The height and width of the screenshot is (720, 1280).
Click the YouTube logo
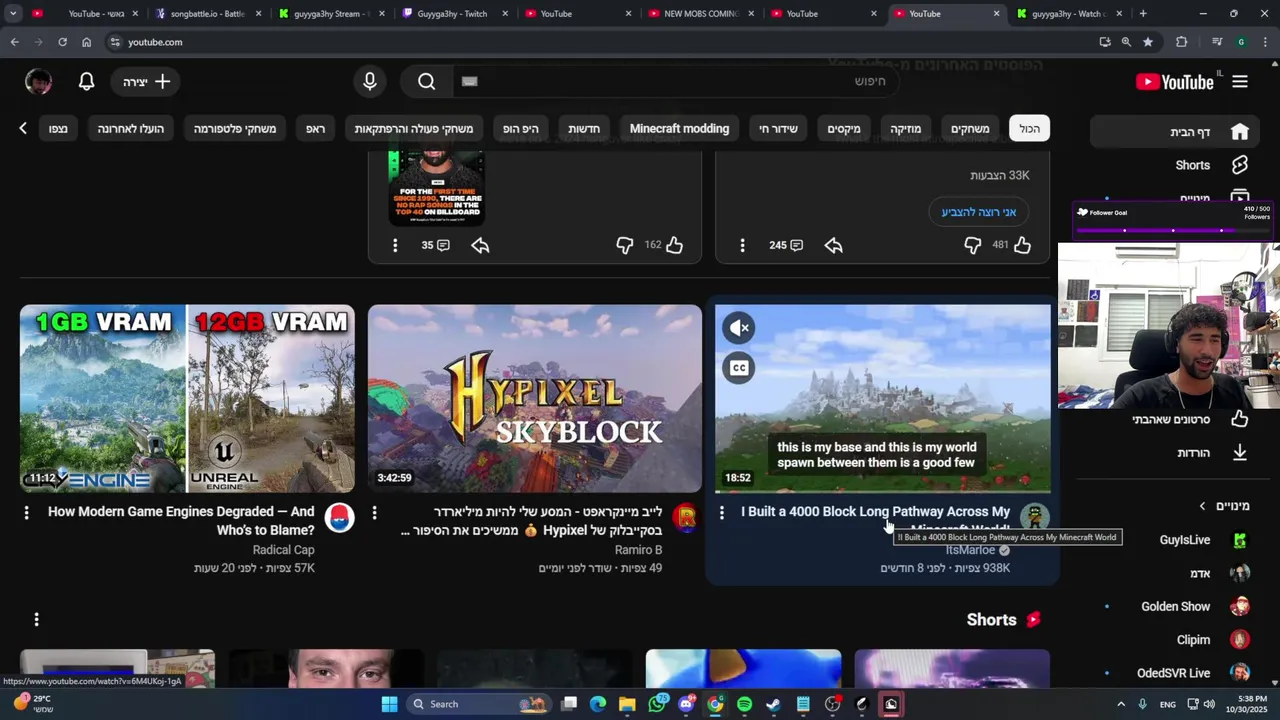[x=1175, y=82]
